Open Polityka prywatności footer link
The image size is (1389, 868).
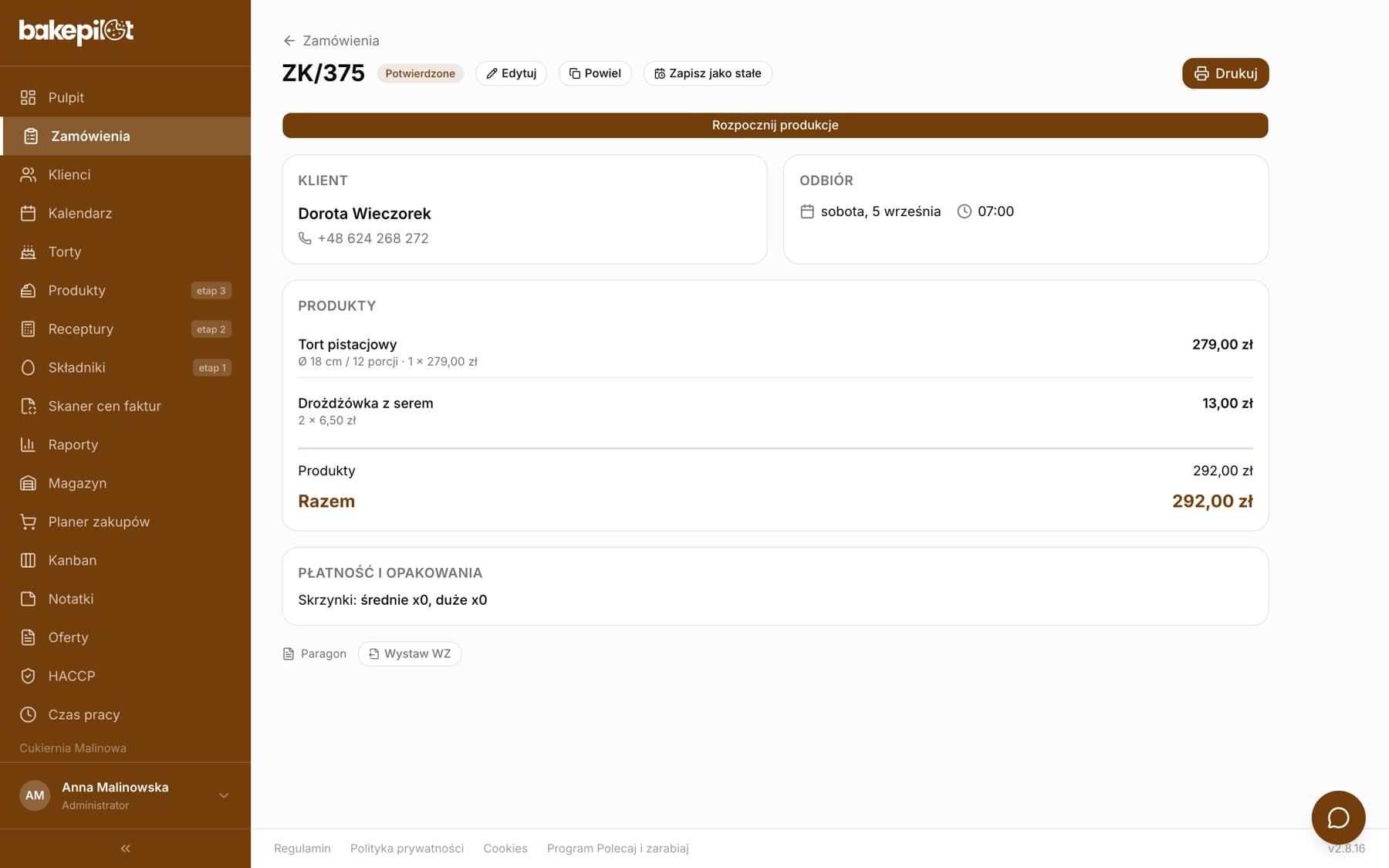pos(407,848)
